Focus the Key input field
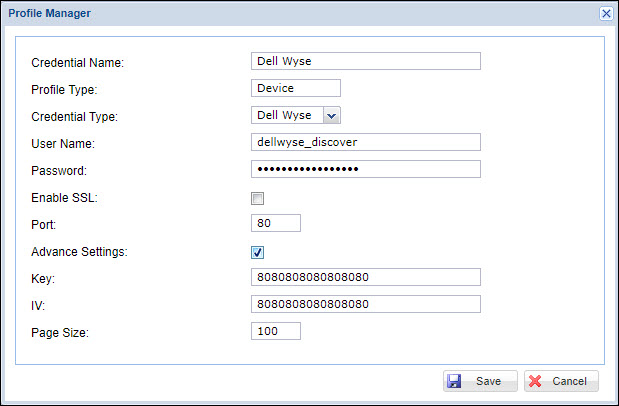The width and height of the screenshot is (619, 406). click(366, 277)
